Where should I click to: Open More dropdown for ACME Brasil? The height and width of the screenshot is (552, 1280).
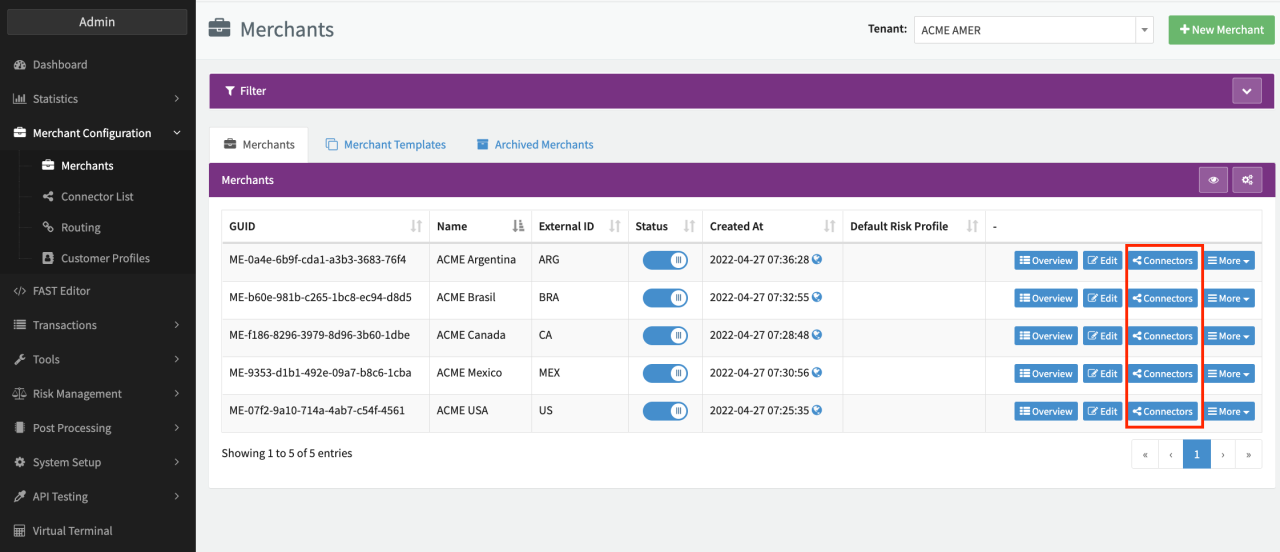[x=1229, y=298]
